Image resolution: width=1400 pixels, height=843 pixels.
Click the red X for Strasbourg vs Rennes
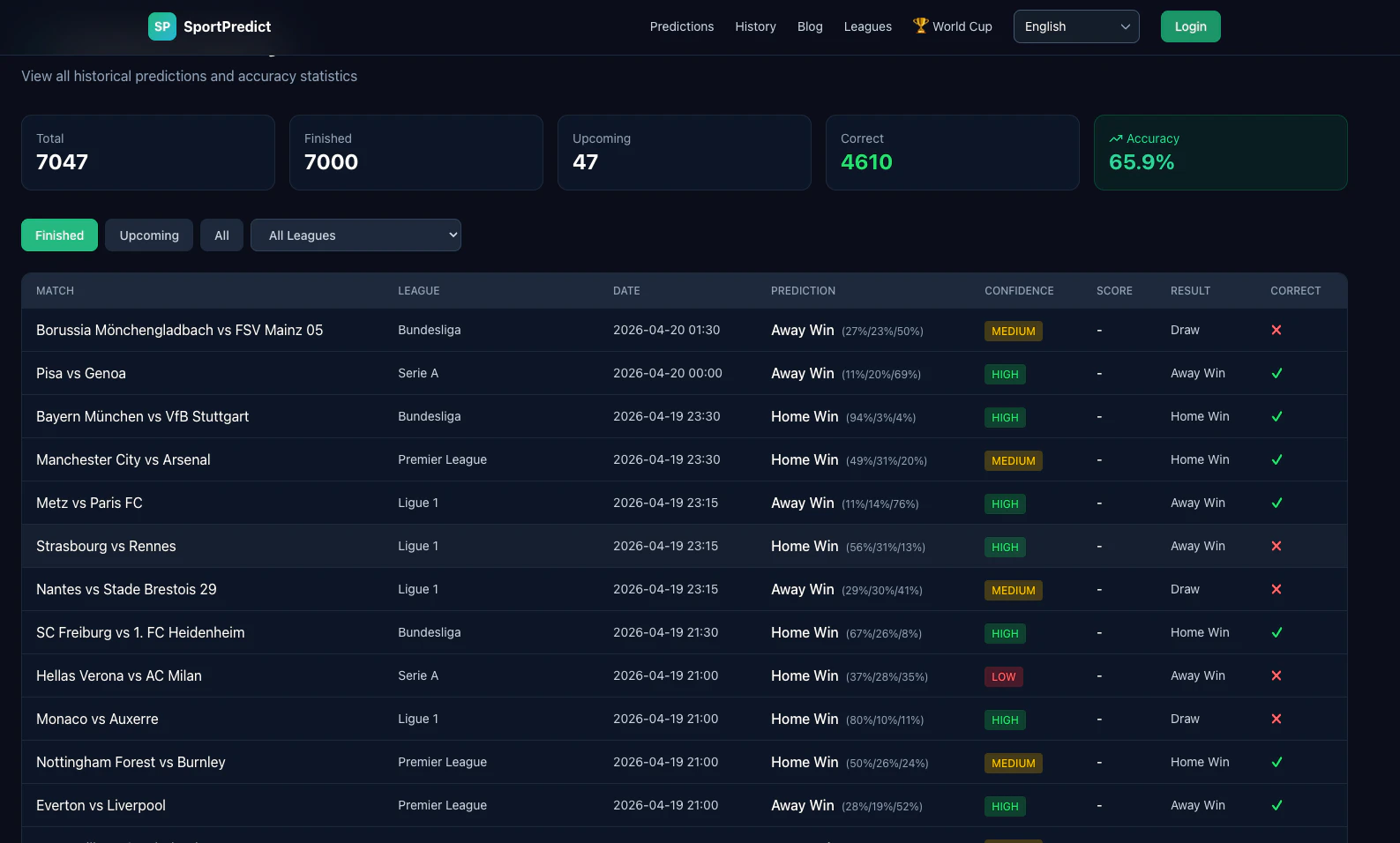click(1276, 546)
